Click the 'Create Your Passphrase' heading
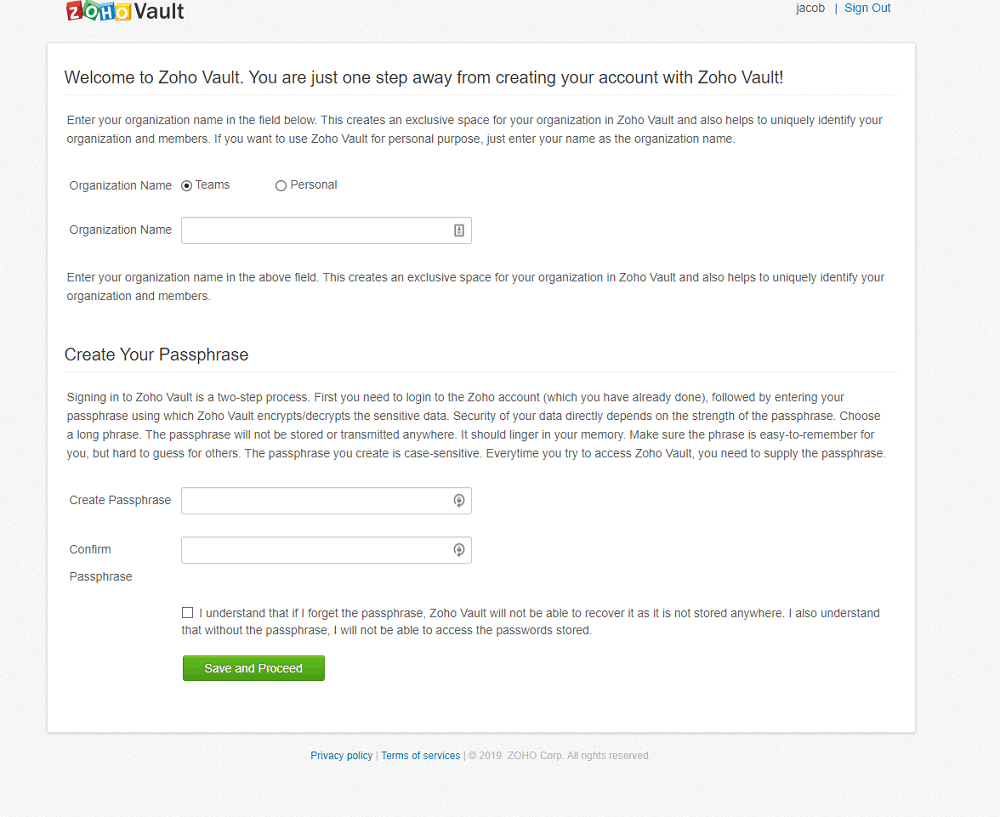Image resolution: width=1000 pixels, height=817 pixels. coord(156,355)
